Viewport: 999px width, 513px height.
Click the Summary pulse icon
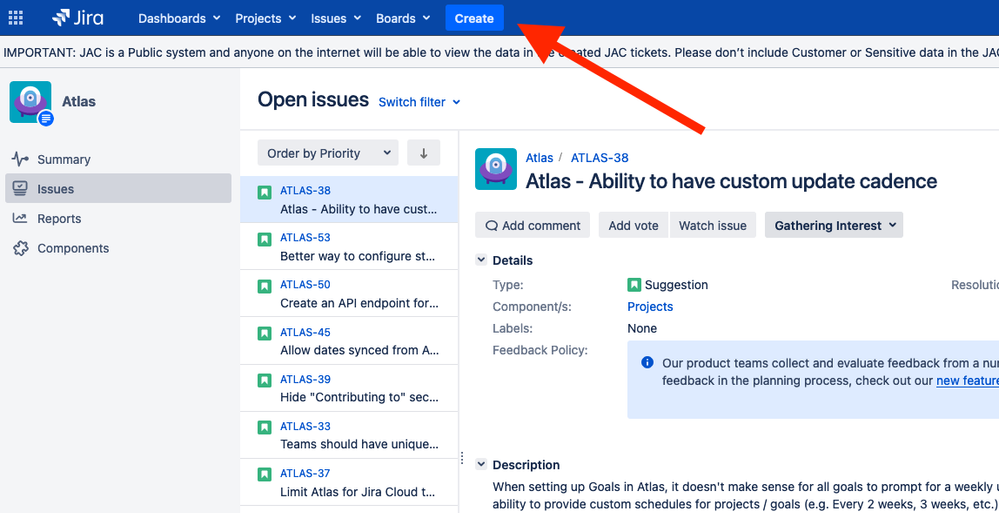point(20,159)
